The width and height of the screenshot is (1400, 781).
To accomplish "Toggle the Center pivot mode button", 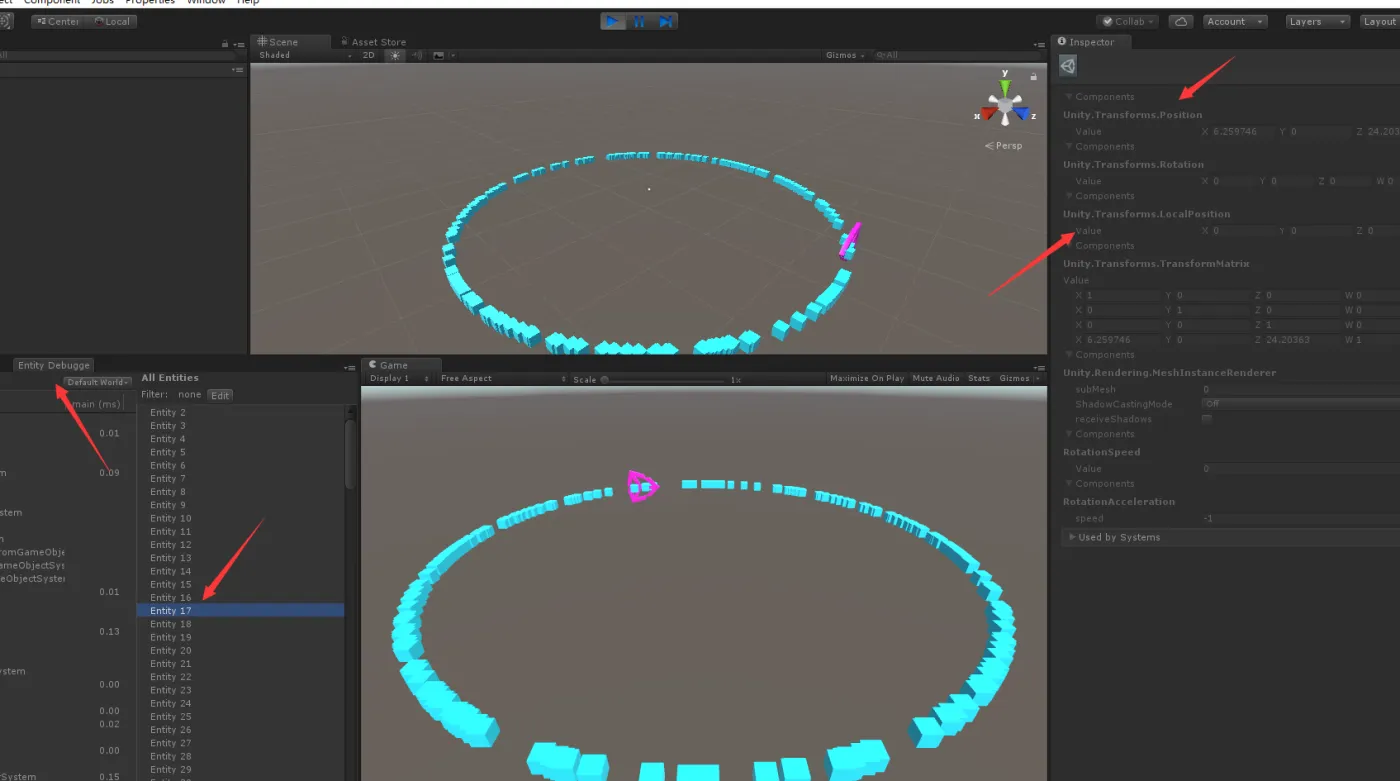I will (x=58, y=21).
